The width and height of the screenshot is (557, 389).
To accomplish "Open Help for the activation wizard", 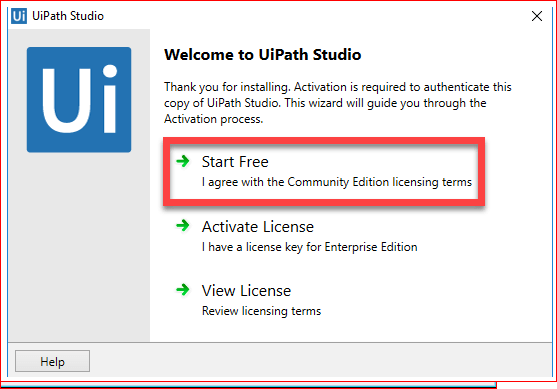I will [x=52, y=361].
